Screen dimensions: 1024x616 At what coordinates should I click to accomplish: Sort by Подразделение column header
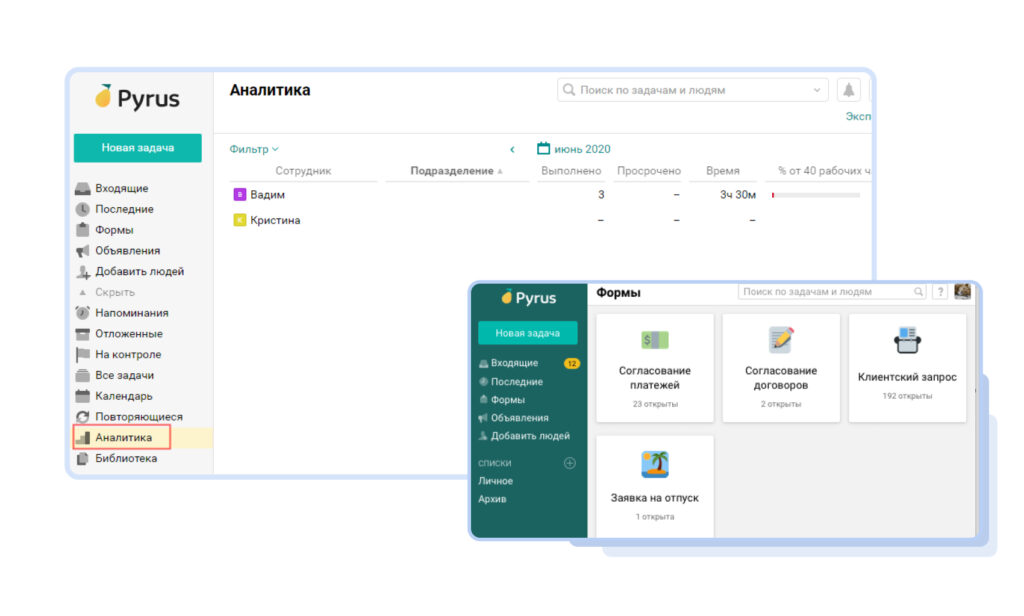(x=456, y=170)
